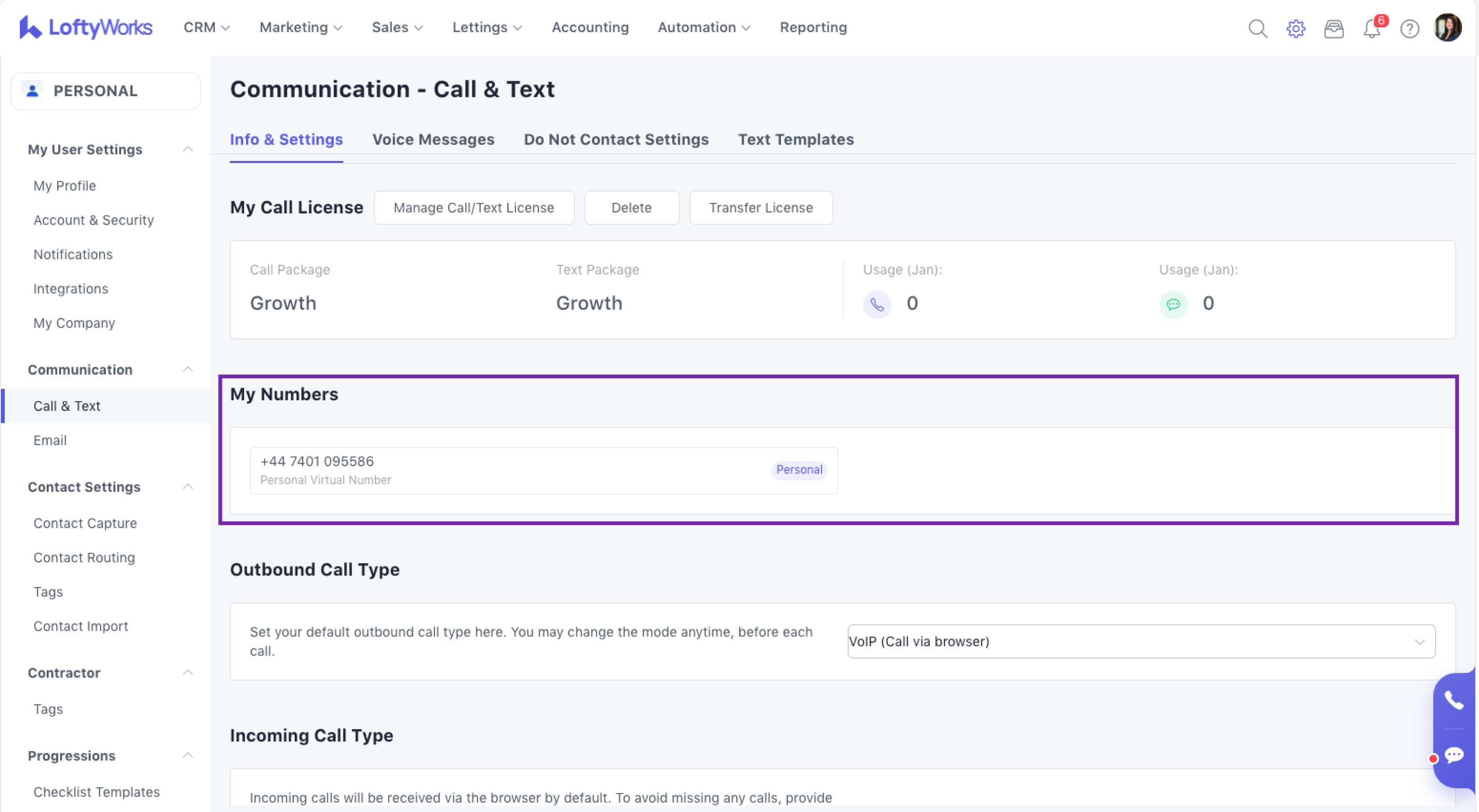The image size is (1479, 812).
Task: Collapse the My User Settings section
Action: 187,149
